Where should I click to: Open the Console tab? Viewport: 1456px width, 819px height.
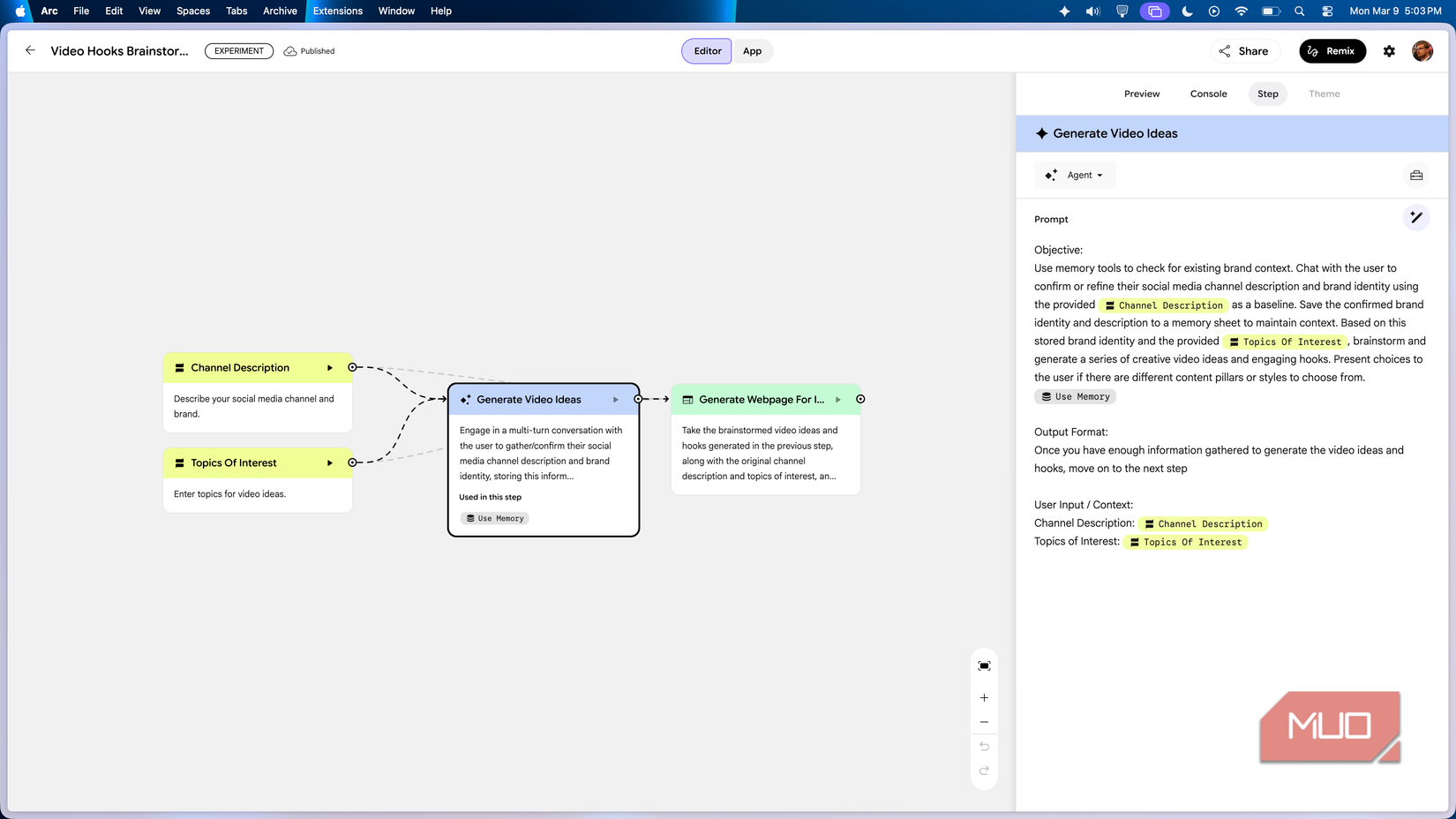(x=1208, y=94)
